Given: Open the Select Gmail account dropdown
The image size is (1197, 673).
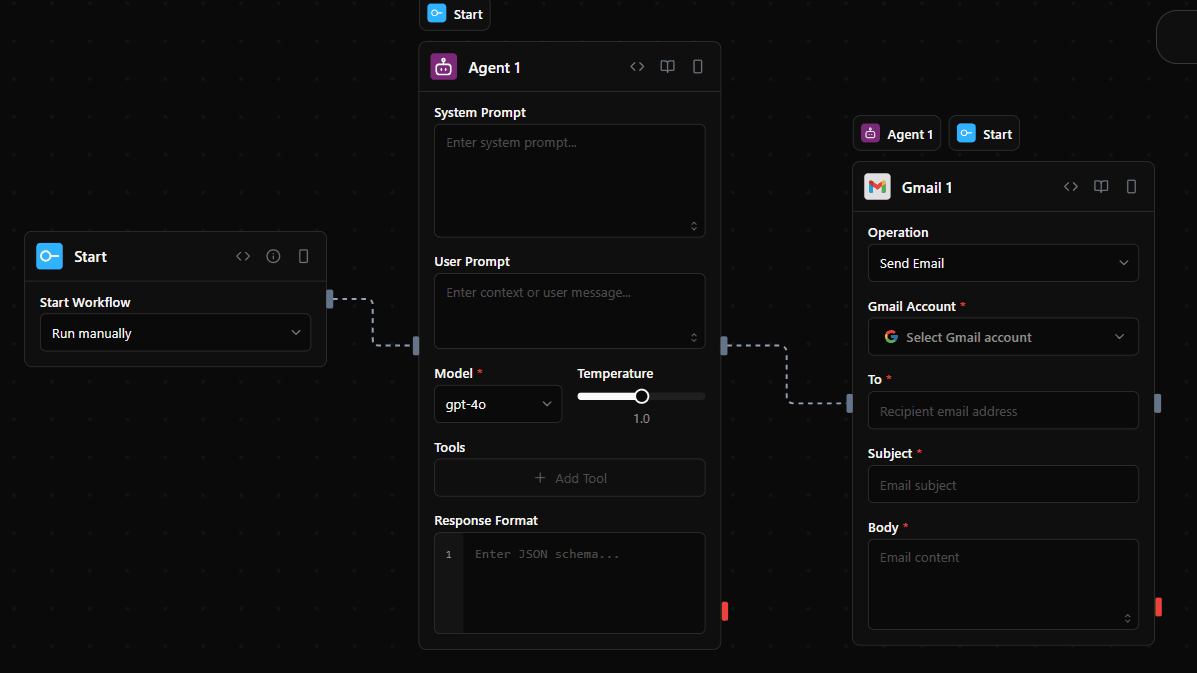Looking at the screenshot, I should point(1002,337).
